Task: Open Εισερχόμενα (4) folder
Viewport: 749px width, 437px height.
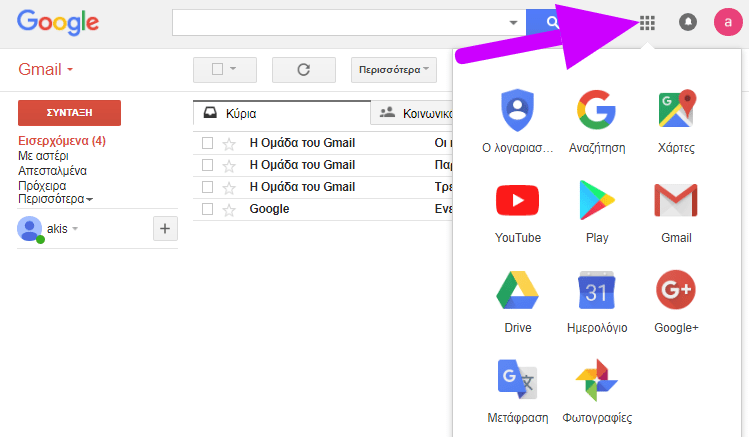Action: (x=62, y=141)
